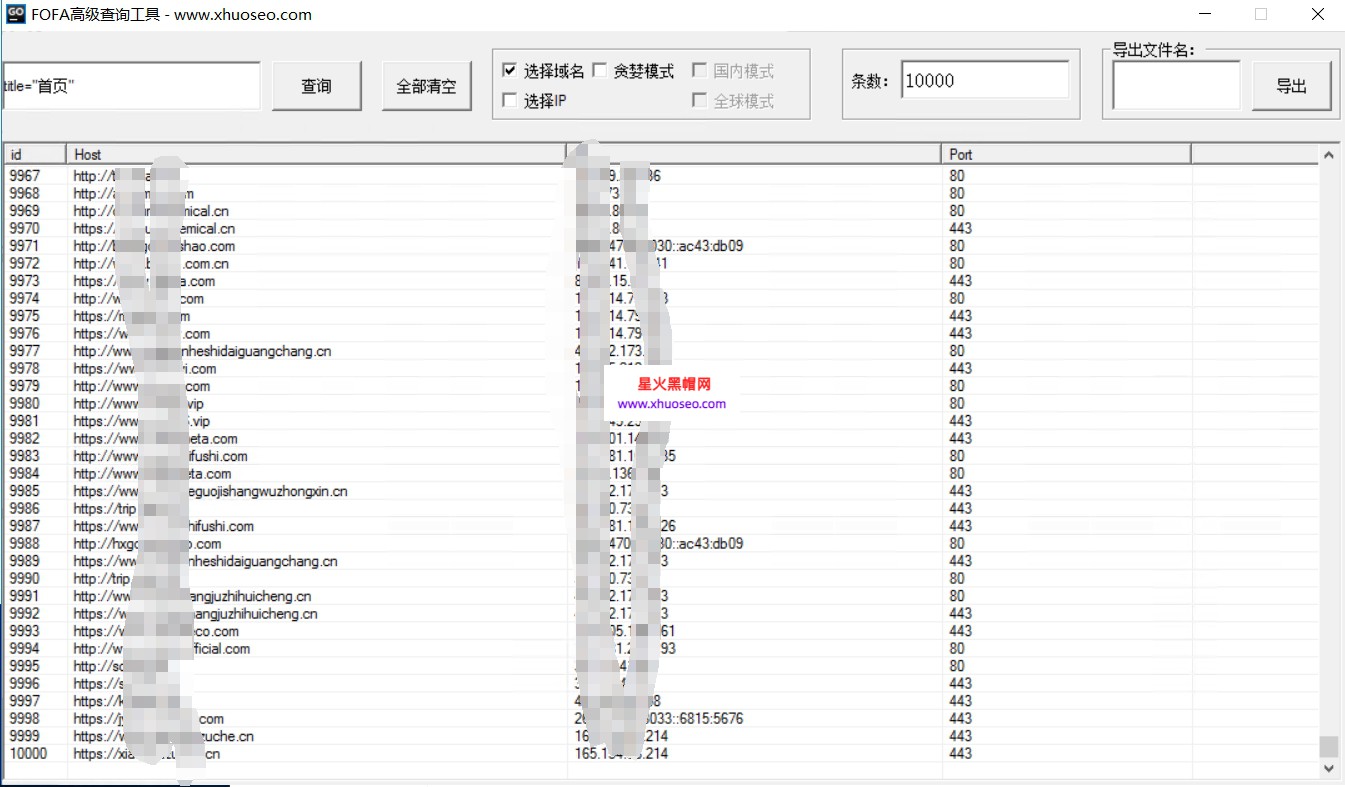Focus the title="首页" query input field
Image resolution: width=1345 pixels, height=787 pixels.
tap(130, 86)
